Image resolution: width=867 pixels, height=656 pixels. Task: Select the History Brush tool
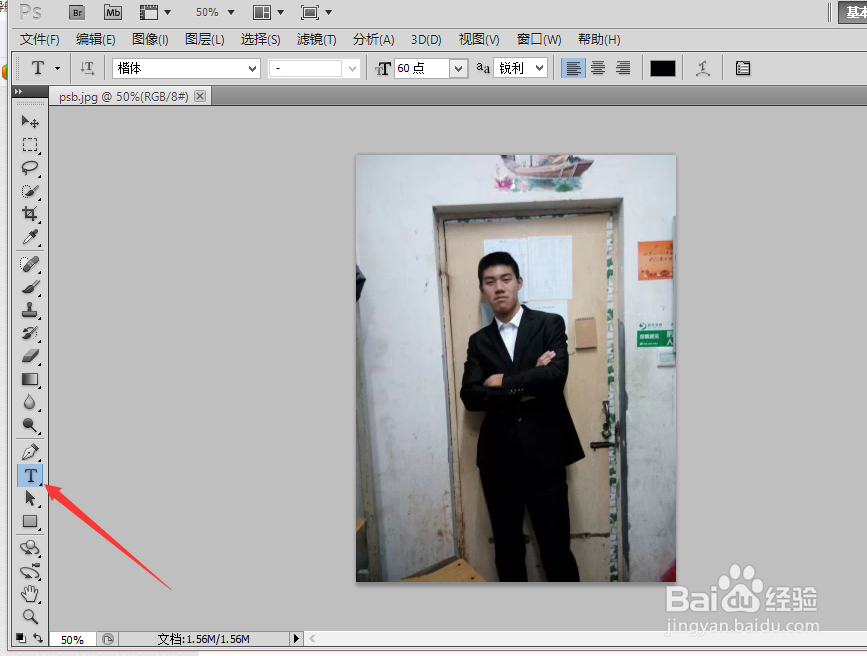(30, 333)
